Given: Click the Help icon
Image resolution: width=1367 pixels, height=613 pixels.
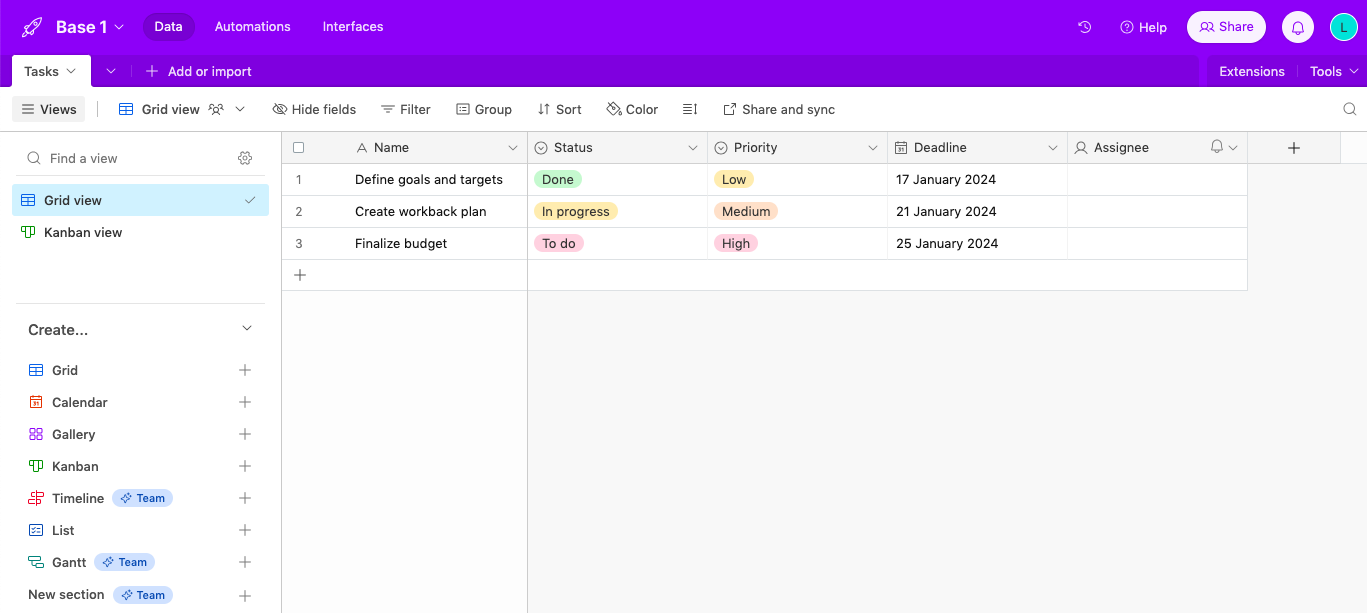Looking at the screenshot, I should click(x=1143, y=27).
